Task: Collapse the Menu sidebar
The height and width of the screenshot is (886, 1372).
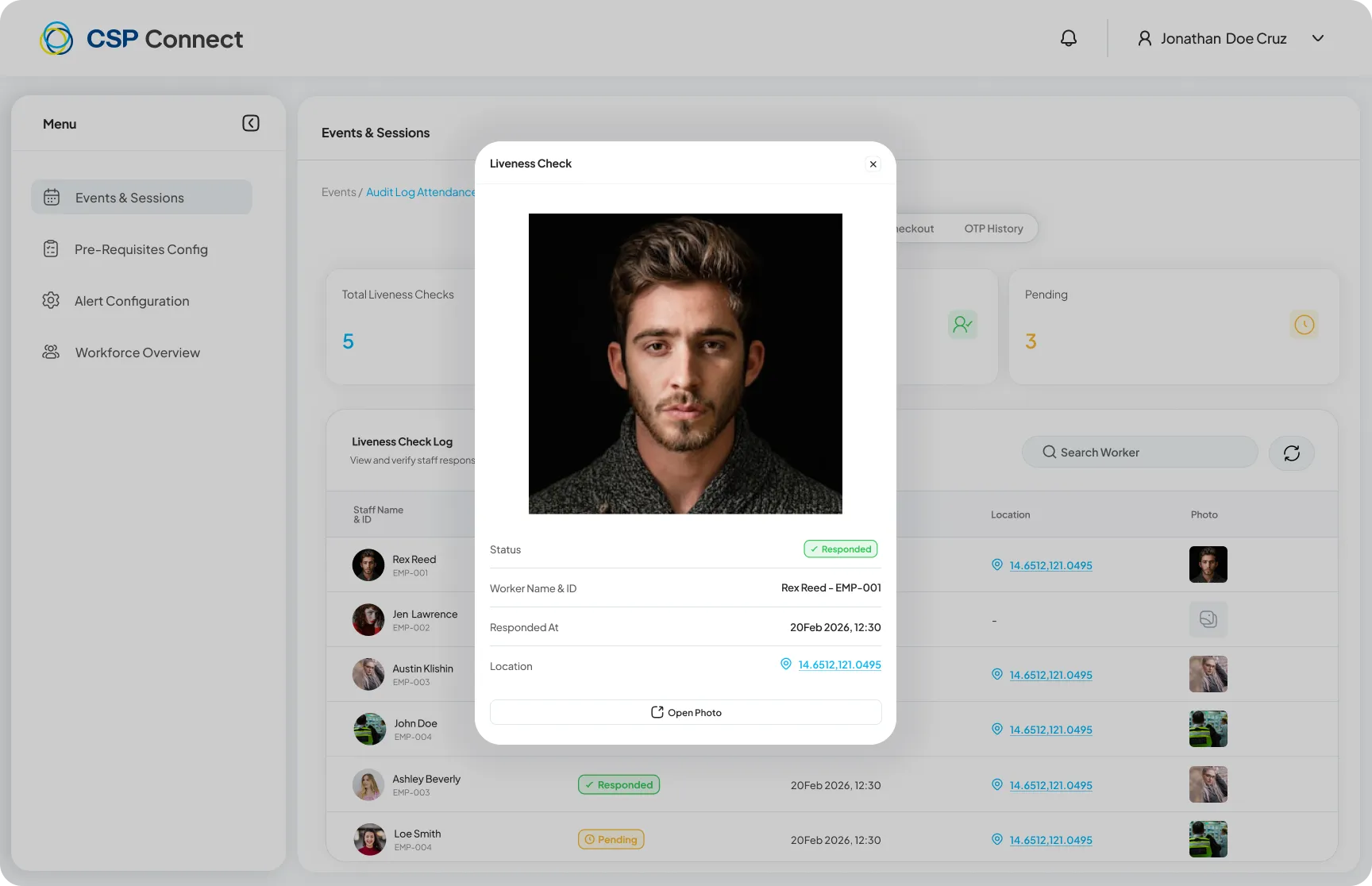Action: point(251,123)
